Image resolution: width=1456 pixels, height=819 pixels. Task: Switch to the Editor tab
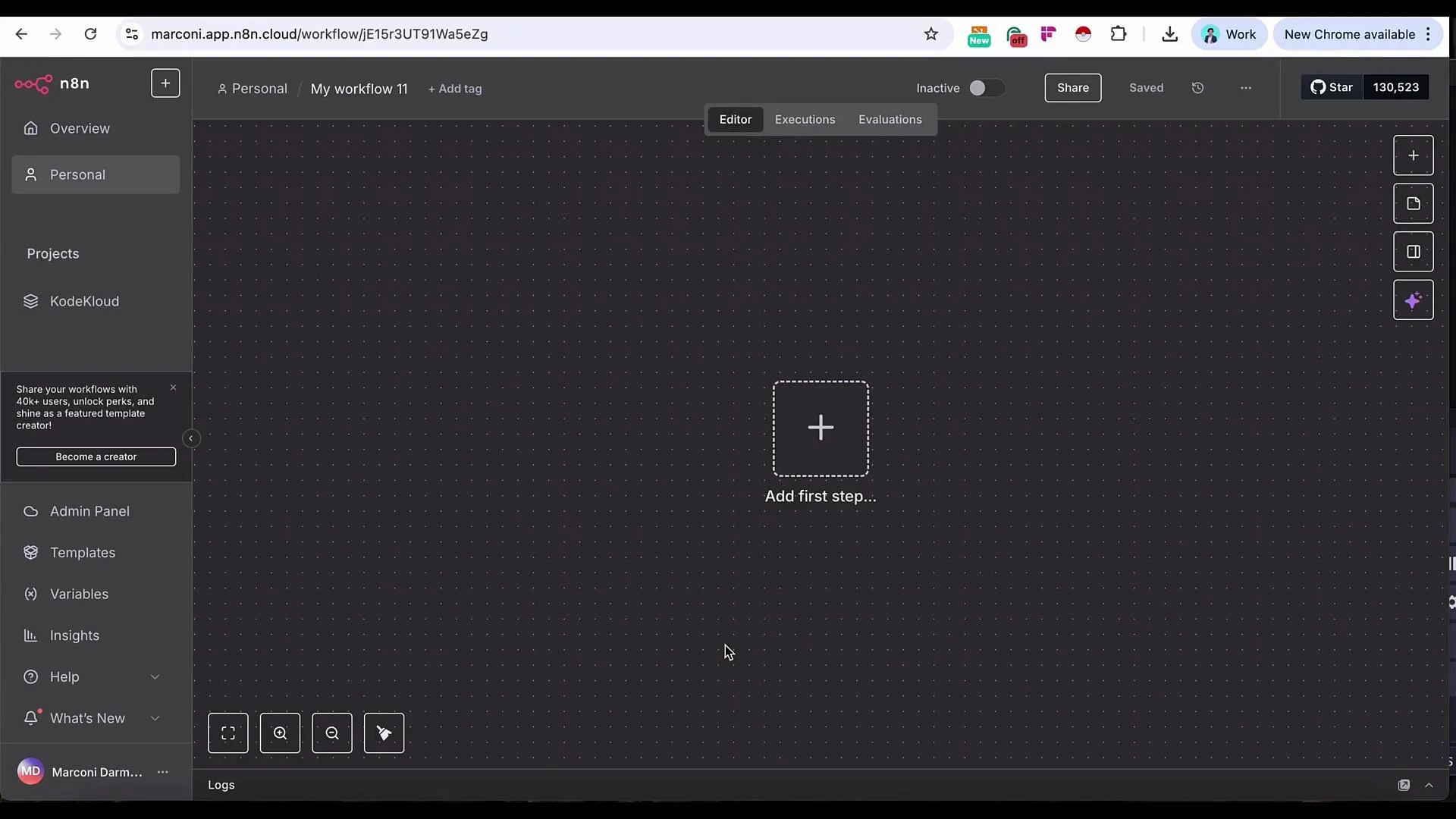coord(736,120)
